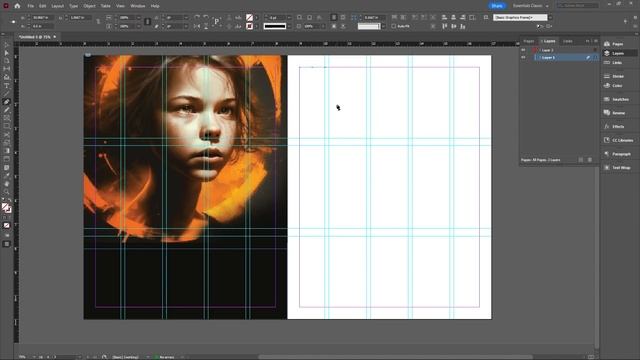This screenshot has height=360, width=640.
Task: Open the rotation angle dropdown
Action: 186,18
